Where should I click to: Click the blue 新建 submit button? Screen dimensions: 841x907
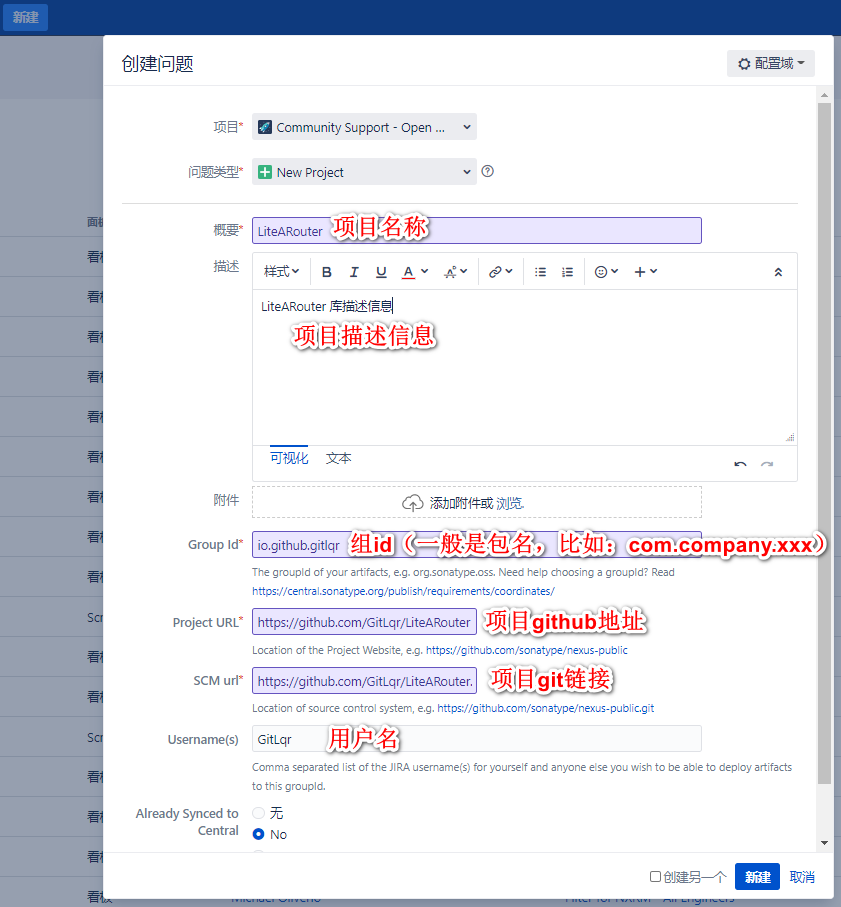coord(757,877)
